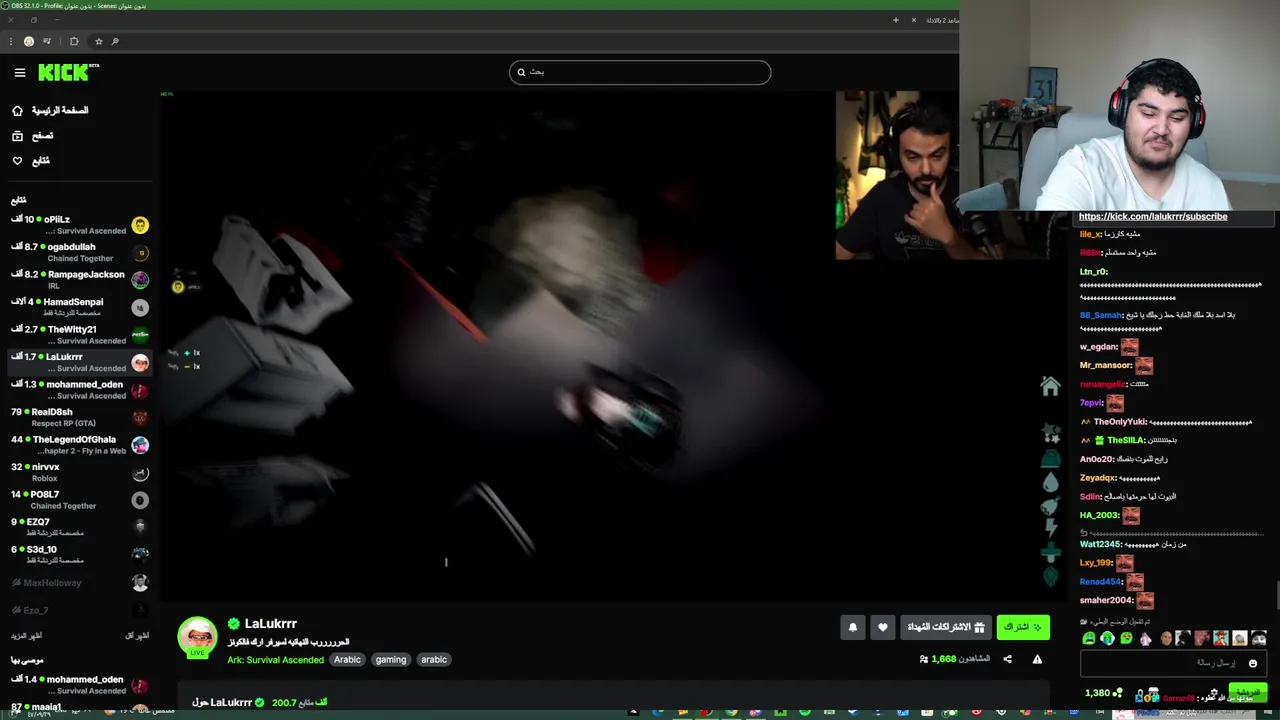
Task: Open new browser tab with plus
Action: [x=895, y=20]
